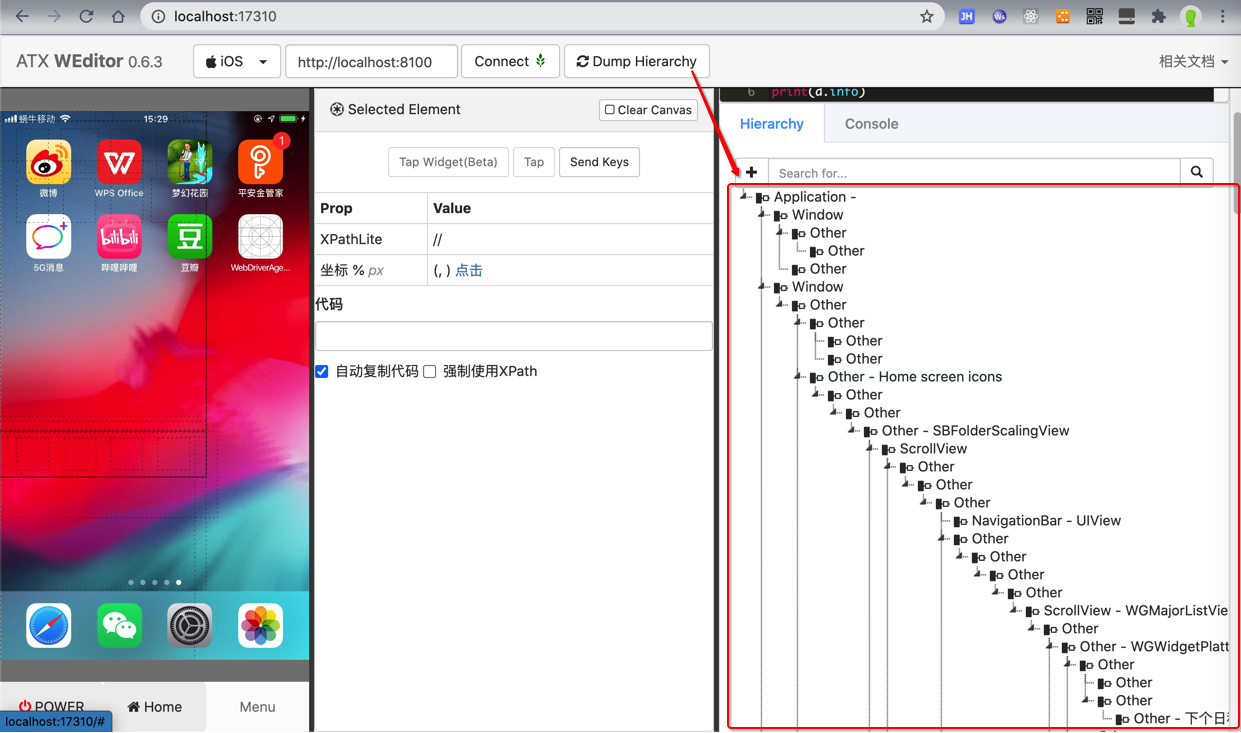Viewport: 1241px width, 733px height.
Task: Click the ATX WEditor title
Action: click(x=89, y=61)
